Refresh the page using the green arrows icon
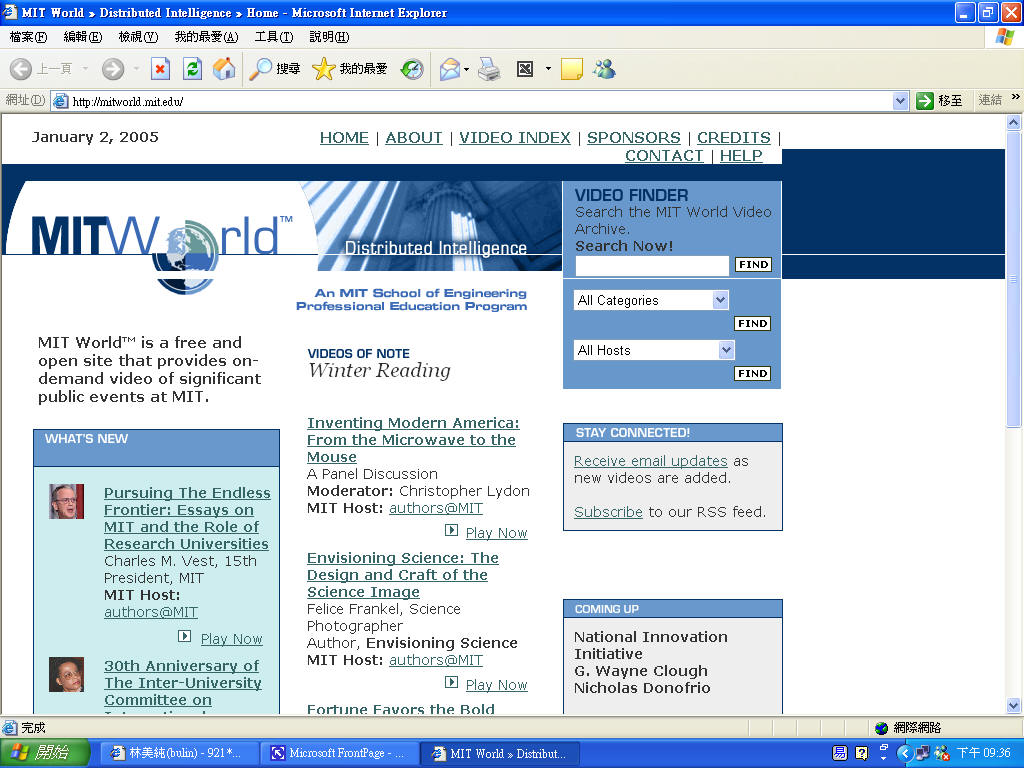The width and height of the screenshot is (1024, 768). [x=193, y=69]
